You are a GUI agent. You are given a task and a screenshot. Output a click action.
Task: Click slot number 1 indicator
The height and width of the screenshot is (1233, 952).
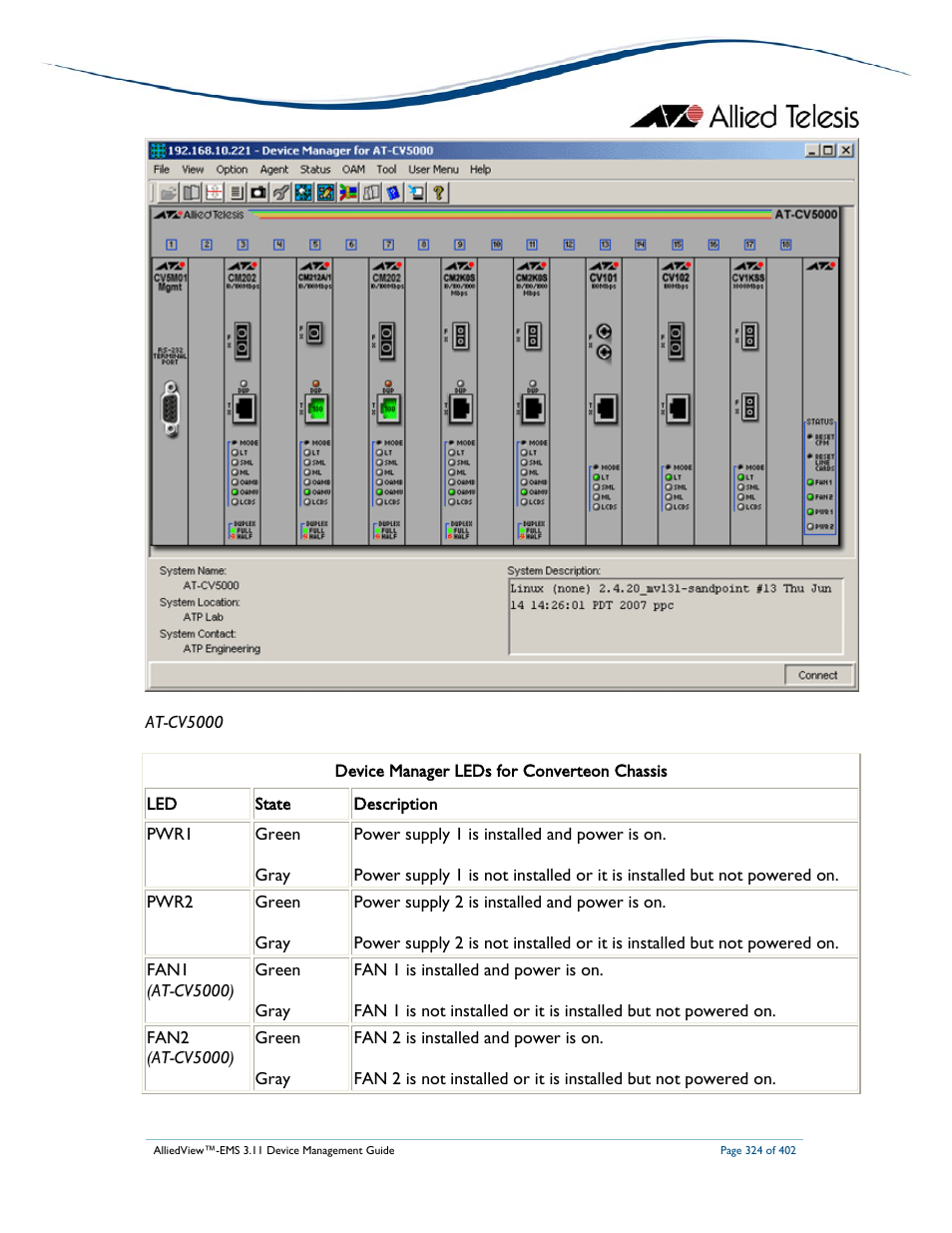pos(171,245)
